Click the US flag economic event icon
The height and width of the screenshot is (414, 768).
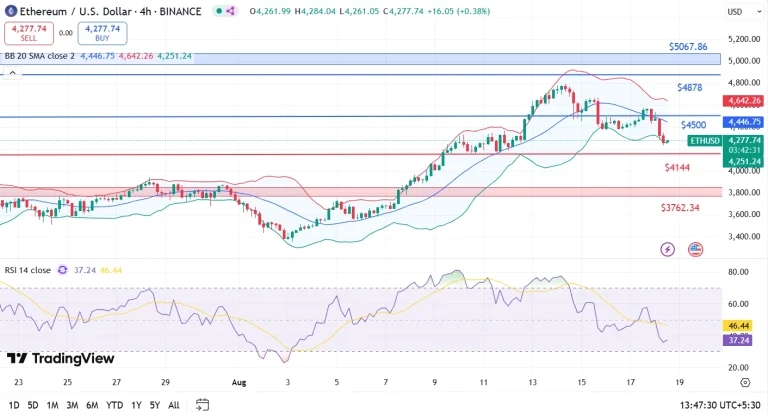coord(695,249)
